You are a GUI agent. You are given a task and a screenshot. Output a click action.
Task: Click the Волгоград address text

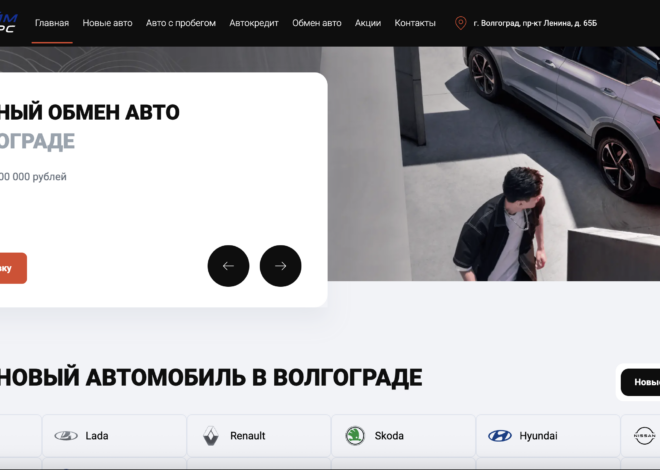pos(535,23)
